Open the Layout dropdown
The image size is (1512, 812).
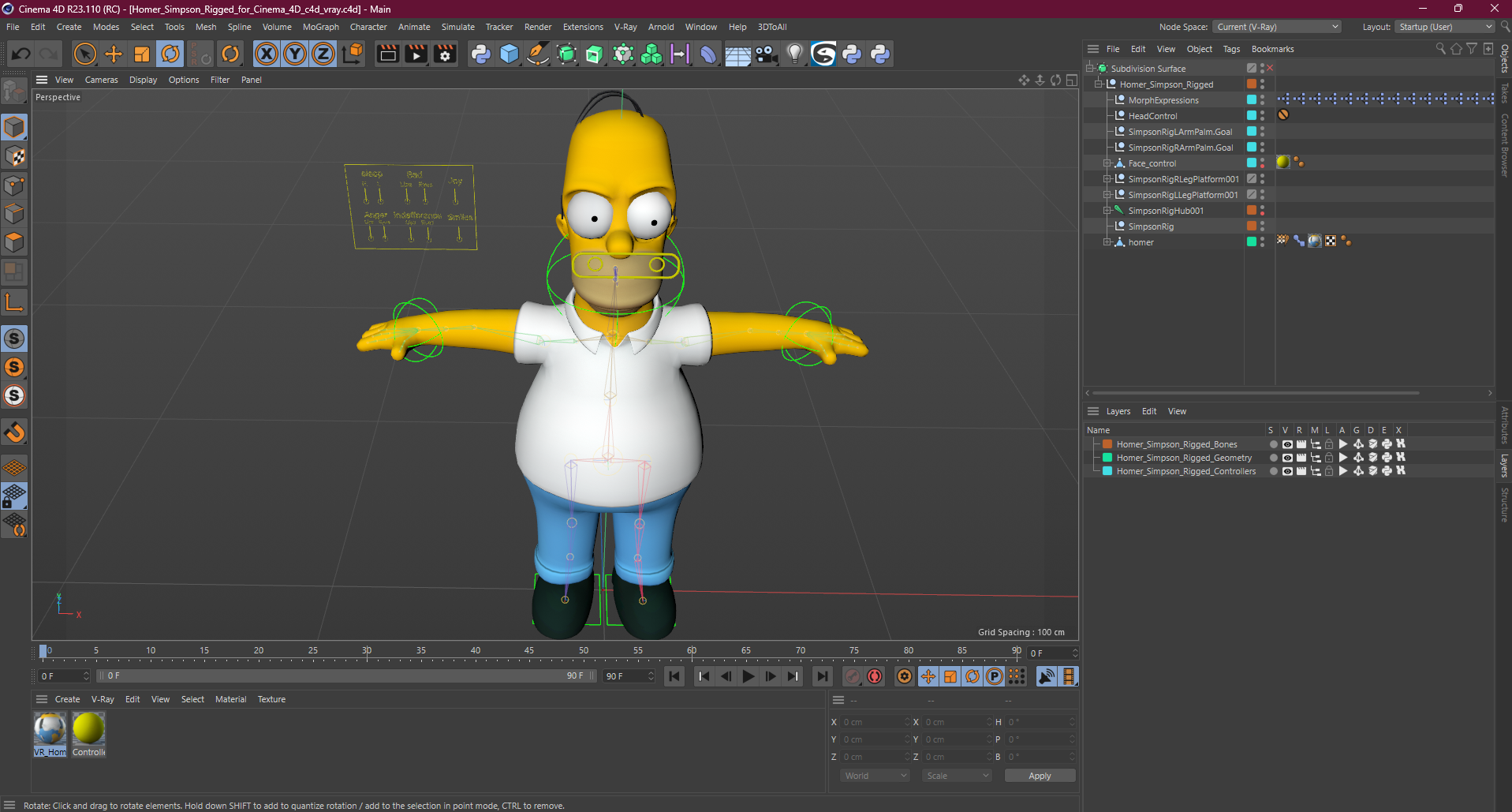point(1445,27)
